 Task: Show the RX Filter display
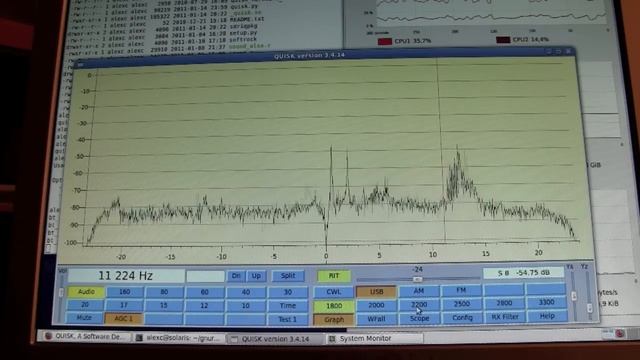coord(505,316)
